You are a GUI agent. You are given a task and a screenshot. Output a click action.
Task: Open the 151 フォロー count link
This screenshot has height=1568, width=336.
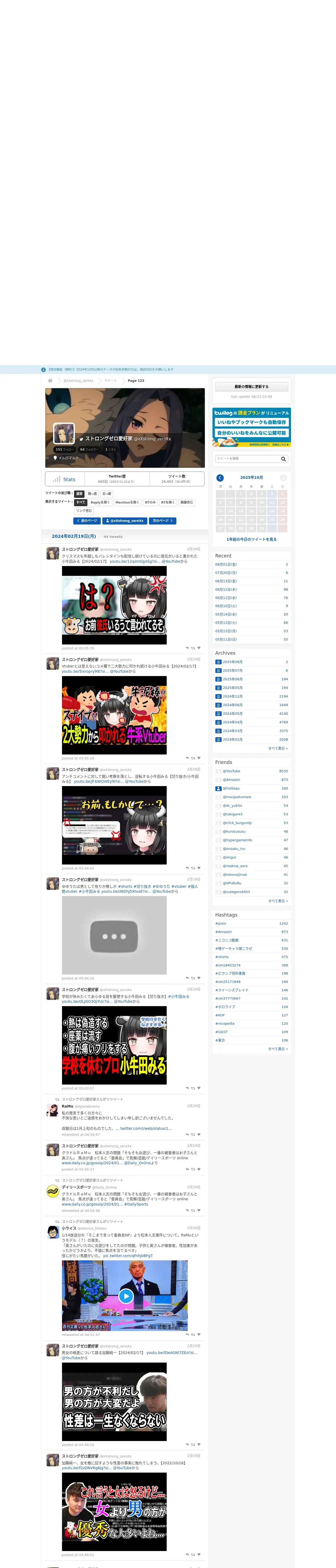click(x=64, y=450)
